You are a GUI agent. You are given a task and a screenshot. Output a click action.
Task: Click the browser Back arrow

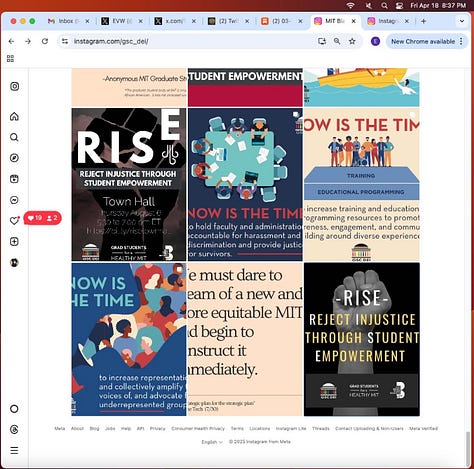click(x=11, y=41)
